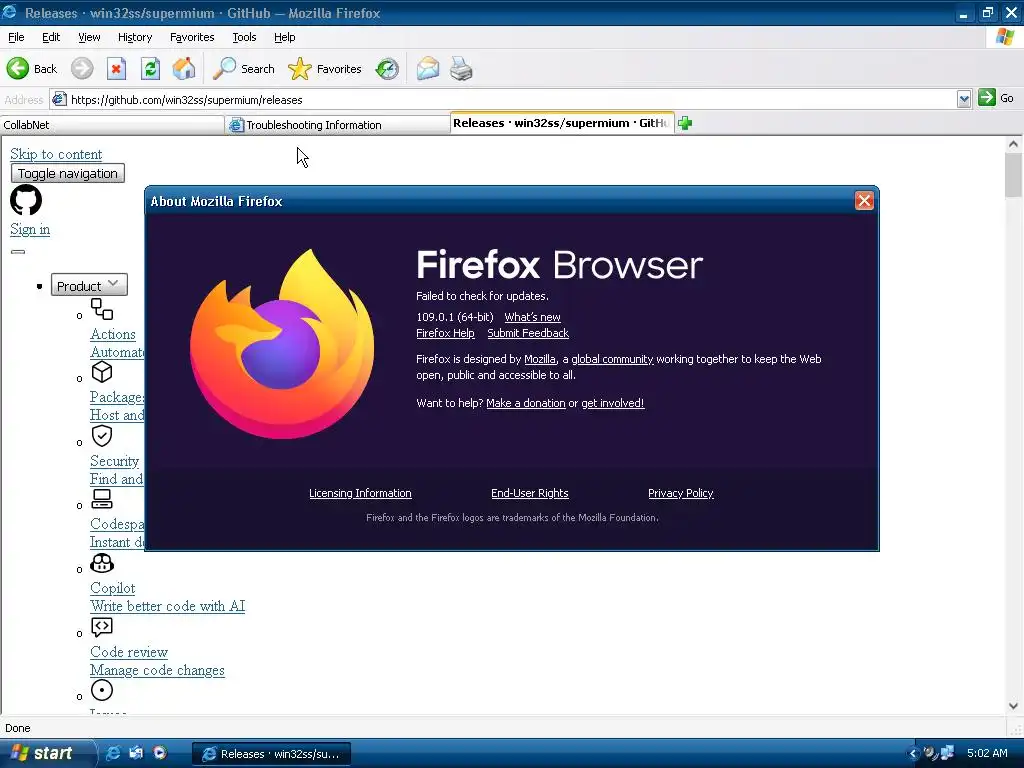This screenshot has height=768, width=1024.
Task: Open the What's new link
Action: tap(532, 317)
